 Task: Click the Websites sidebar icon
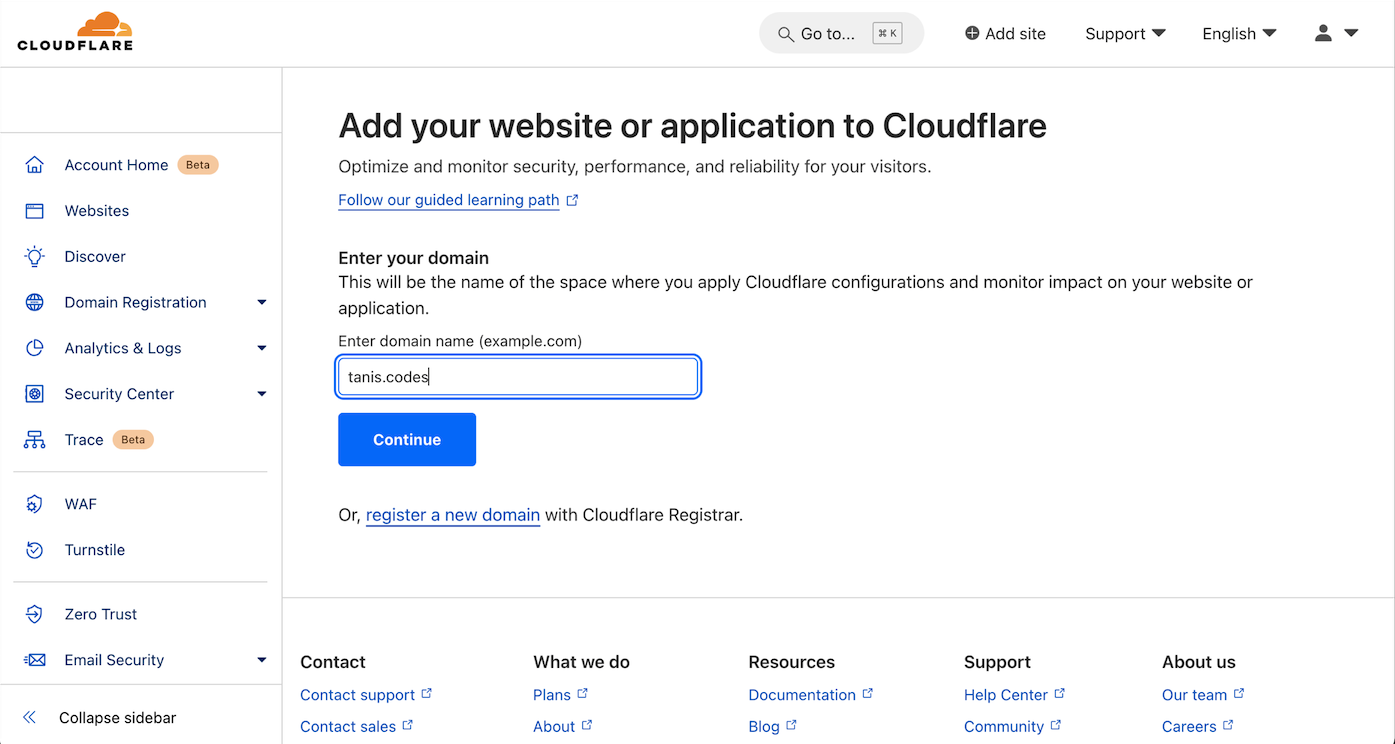(x=35, y=210)
